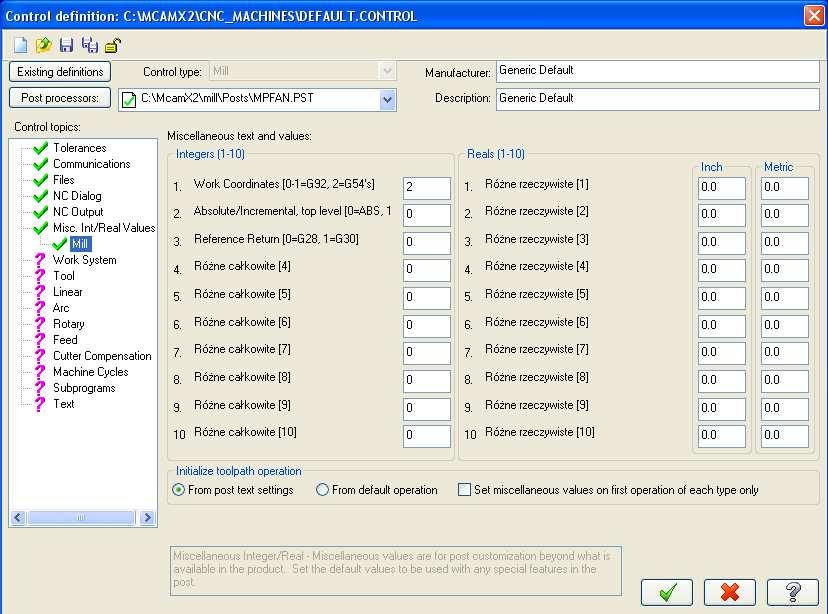
Task: Click the Metric field for Różne rzeczywiste [10]
Action: click(784, 436)
